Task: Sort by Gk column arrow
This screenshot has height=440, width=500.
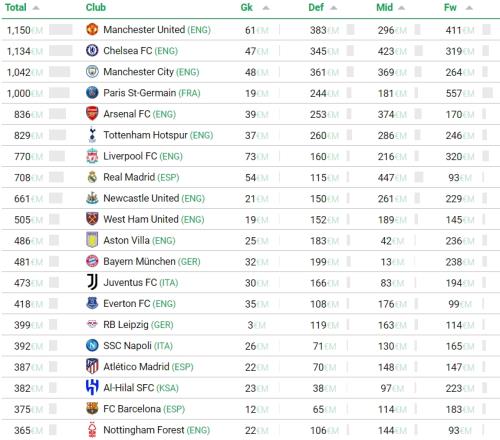Action: pos(266,8)
